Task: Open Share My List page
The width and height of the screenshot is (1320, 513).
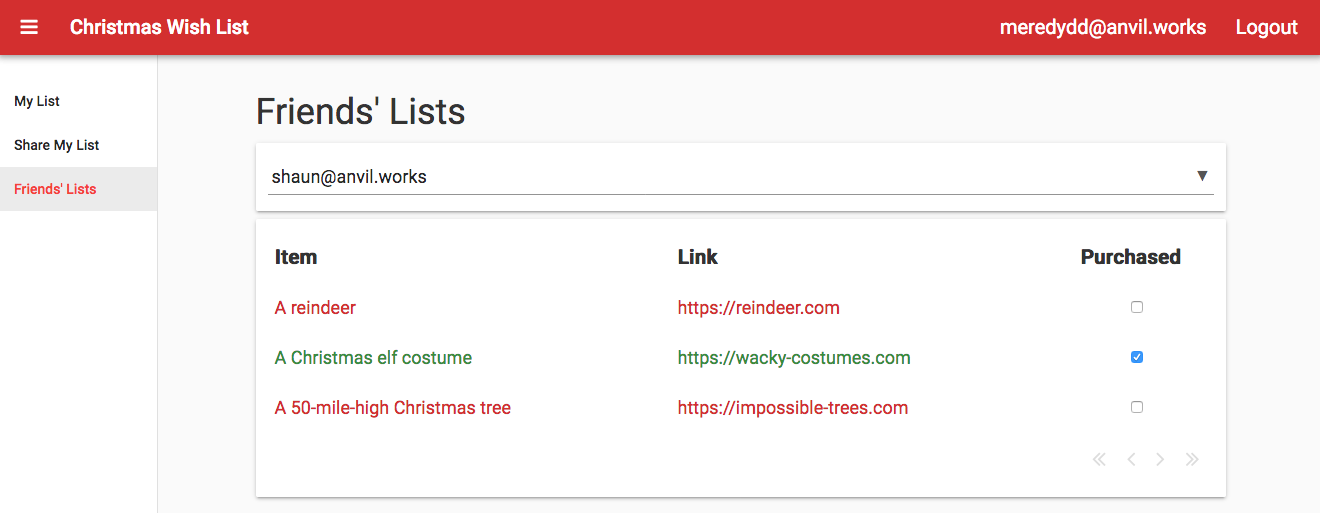Action: pyautogui.click(x=57, y=145)
